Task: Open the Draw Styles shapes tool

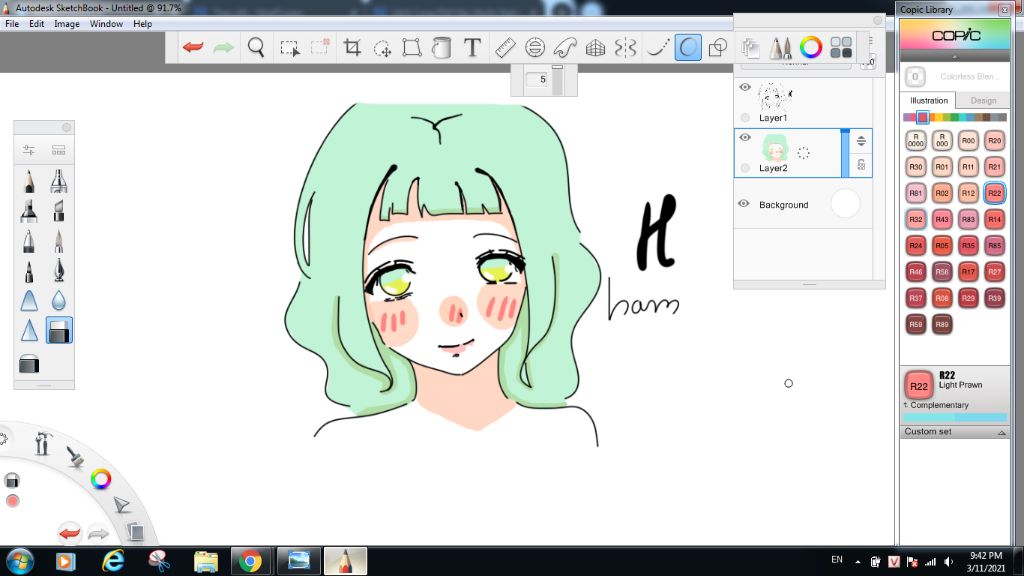Action: coord(718,48)
